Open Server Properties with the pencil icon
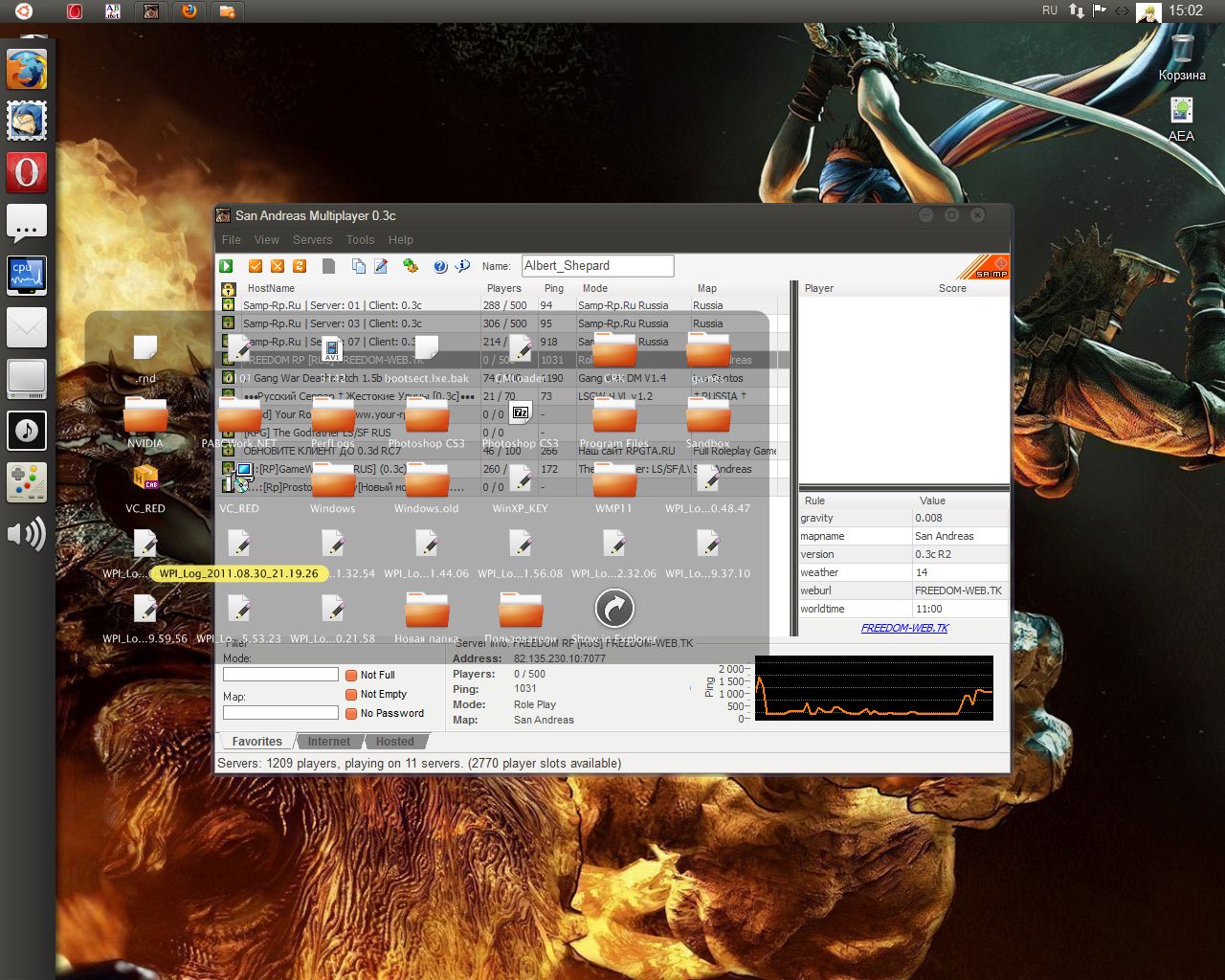 point(381,266)
